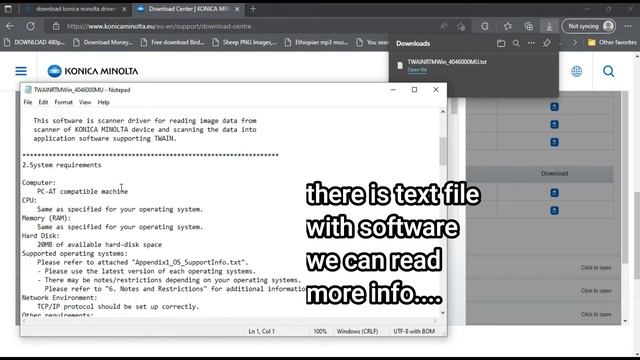Click the TWAINRTMWin downloaded file name
The image size is (640, 360).
click(x=447, y=62)
